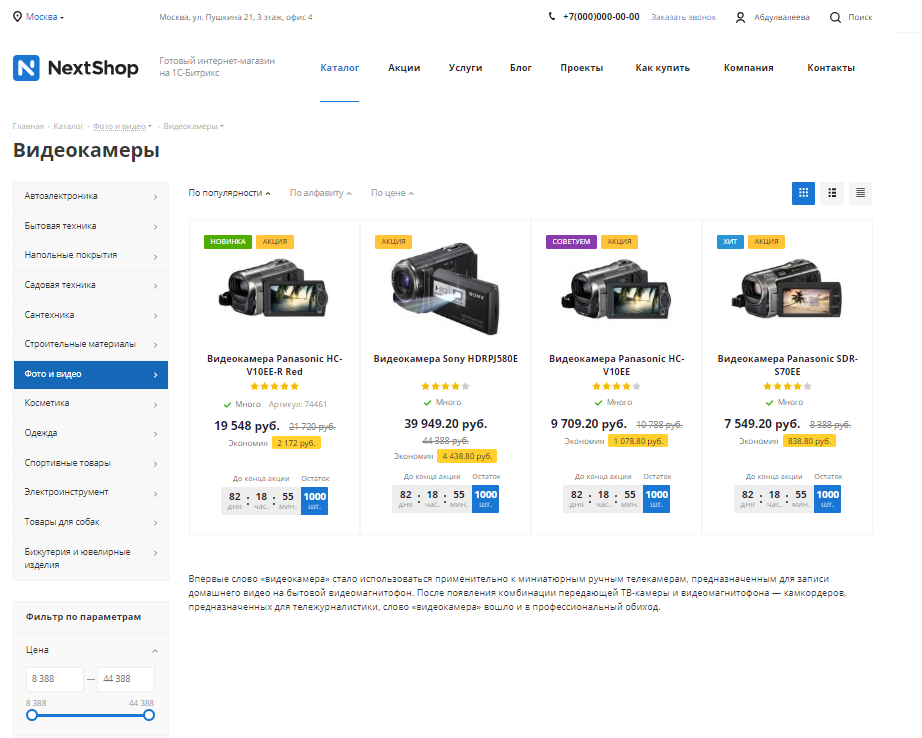Select Электроинструмент category

(x=91, y=493)
